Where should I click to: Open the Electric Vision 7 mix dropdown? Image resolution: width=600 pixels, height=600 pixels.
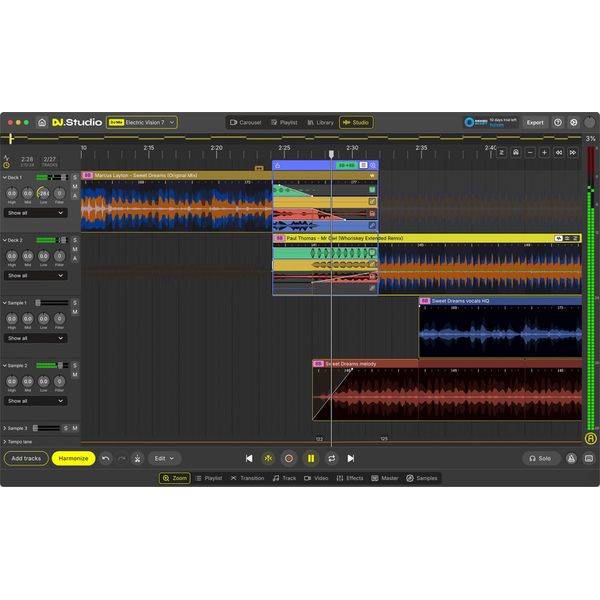click(142, 122)
